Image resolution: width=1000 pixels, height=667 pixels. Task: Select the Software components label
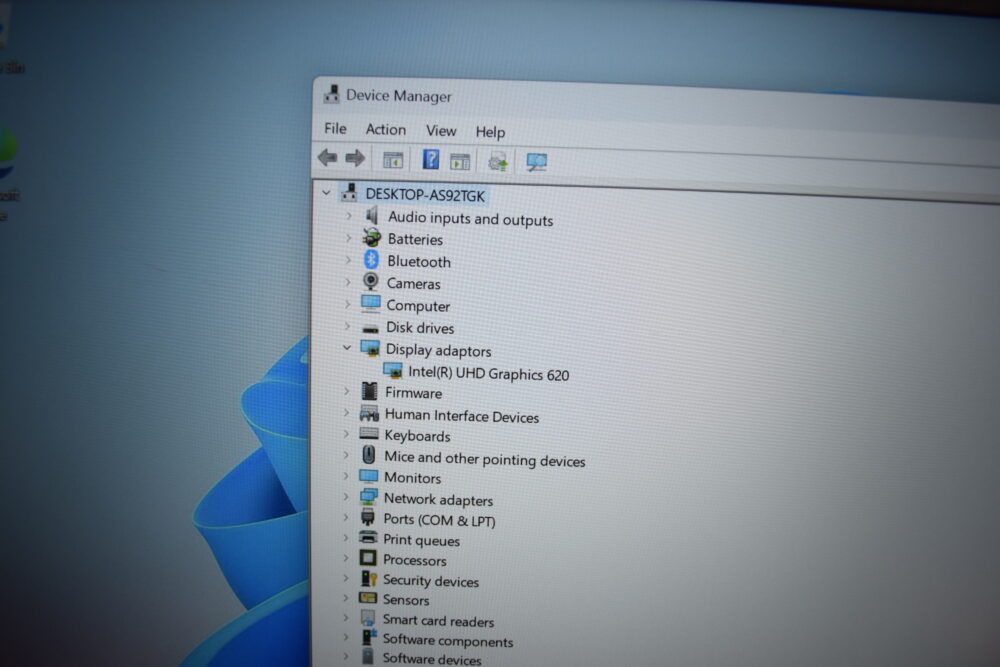(x=448, y=641)
